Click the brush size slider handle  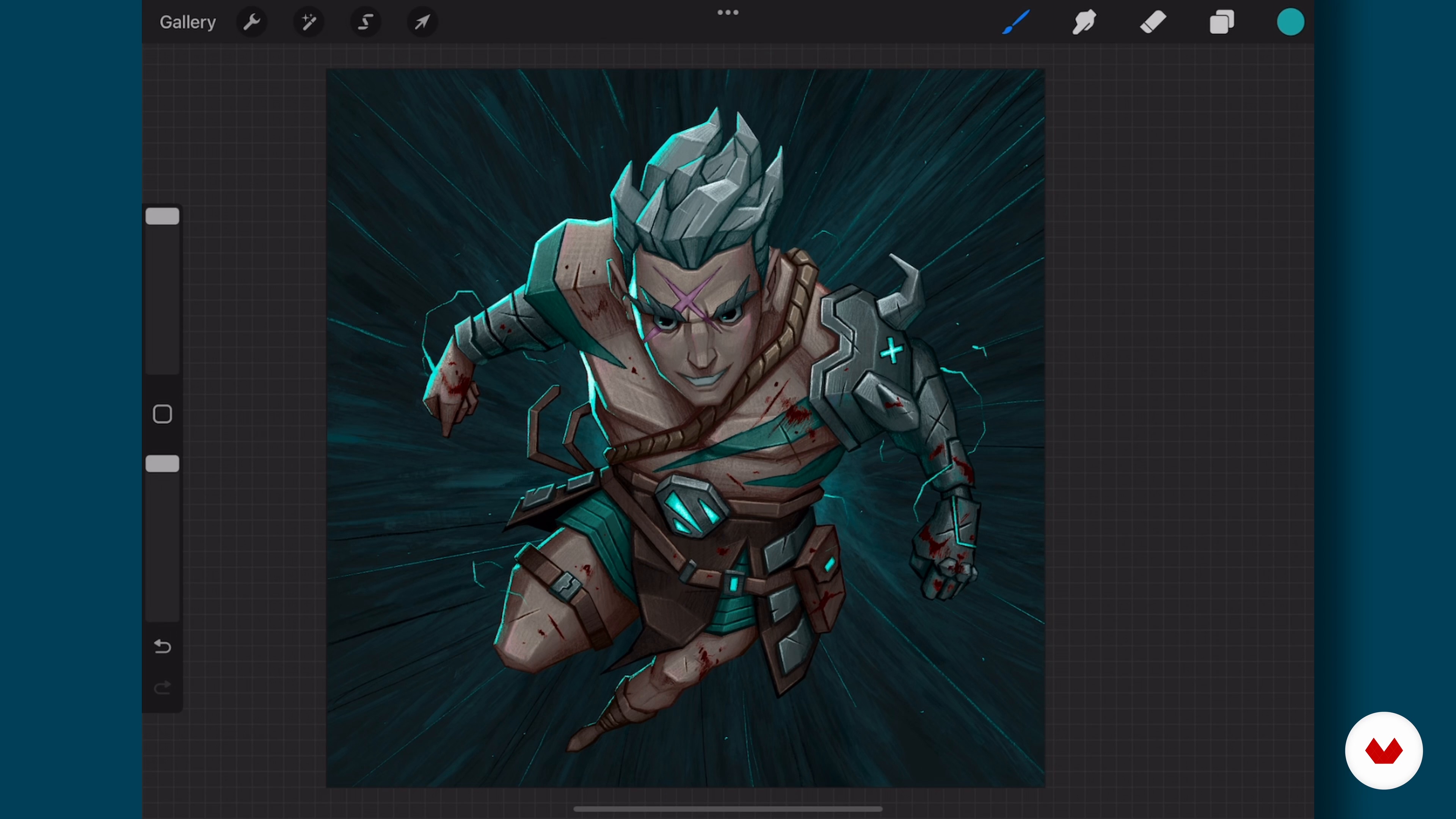(162, 217)
